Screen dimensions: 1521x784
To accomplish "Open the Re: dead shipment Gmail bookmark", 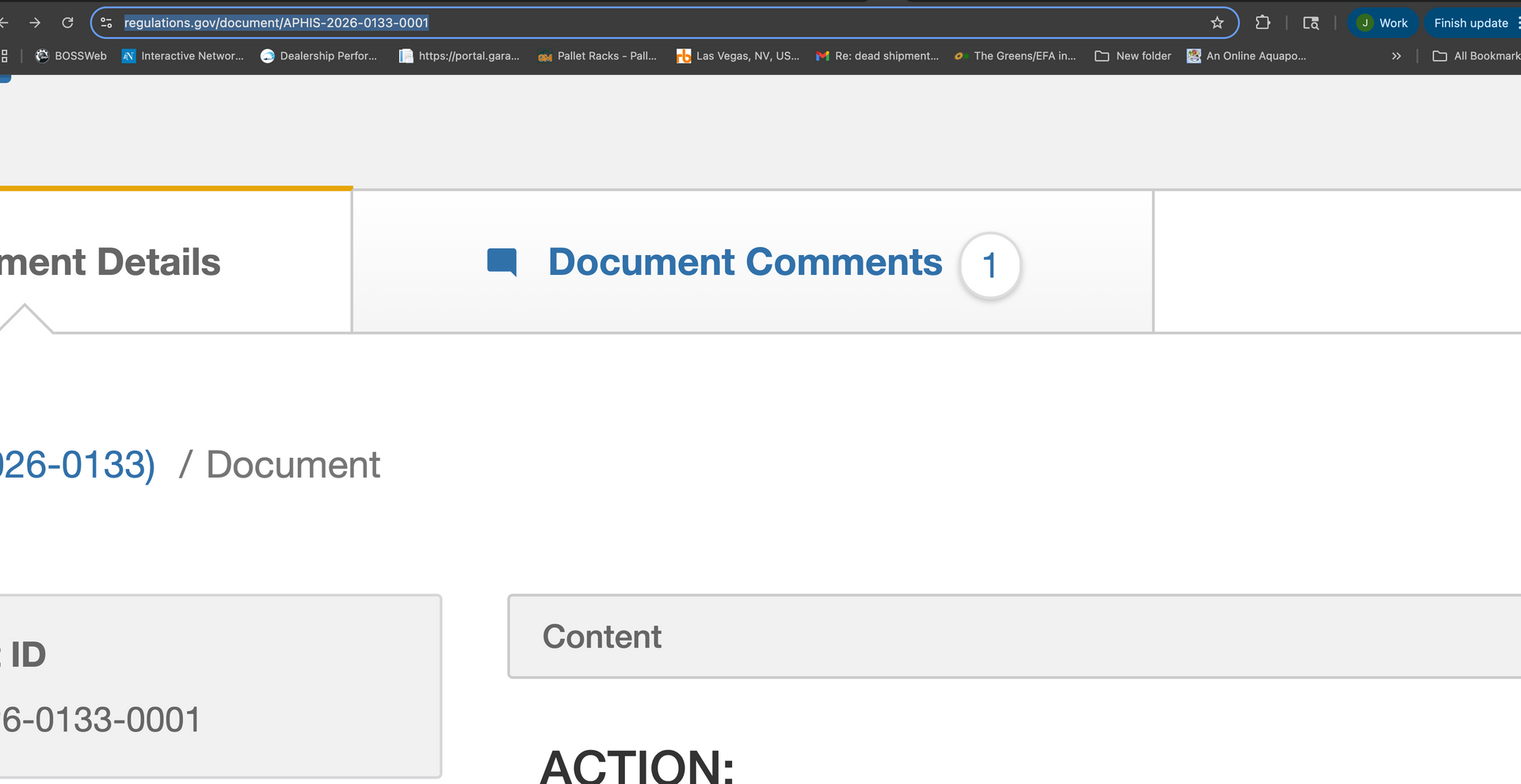I will [877, 56].
